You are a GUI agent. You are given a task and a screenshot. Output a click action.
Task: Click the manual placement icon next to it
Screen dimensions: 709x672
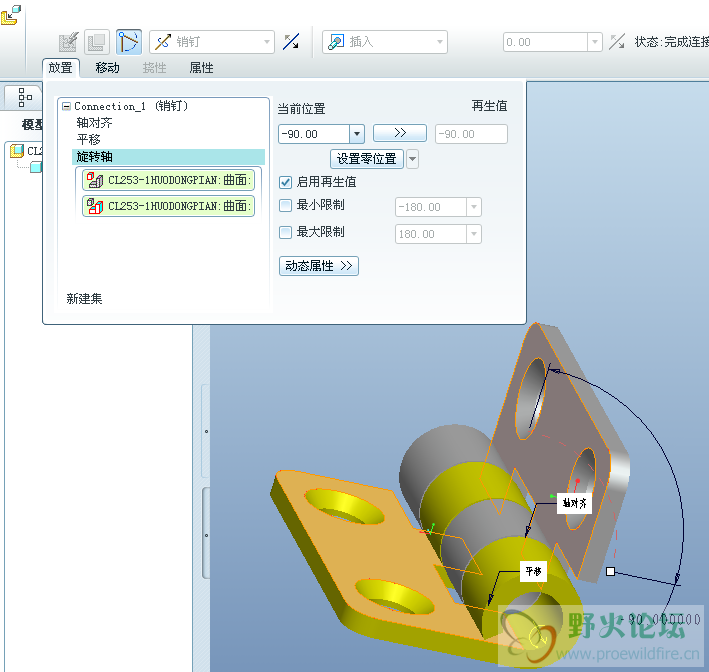click(x=97, y=43)
